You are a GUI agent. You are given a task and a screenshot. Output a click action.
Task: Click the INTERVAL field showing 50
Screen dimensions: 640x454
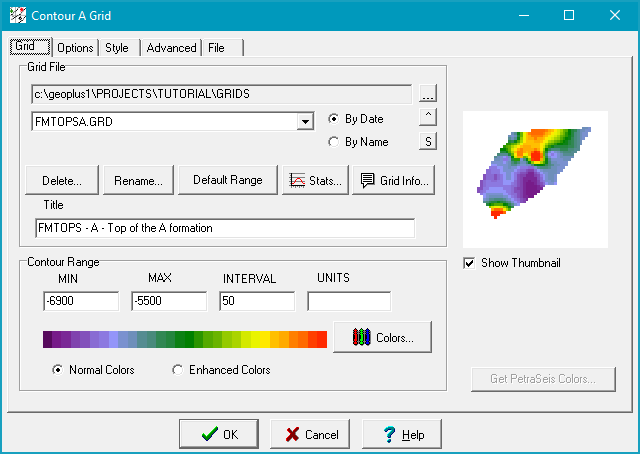[257, 301]
